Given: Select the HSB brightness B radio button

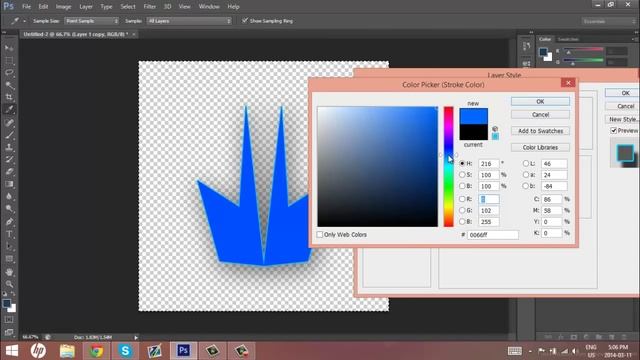Looking at the screenshot, I should [x=462, y=186].
